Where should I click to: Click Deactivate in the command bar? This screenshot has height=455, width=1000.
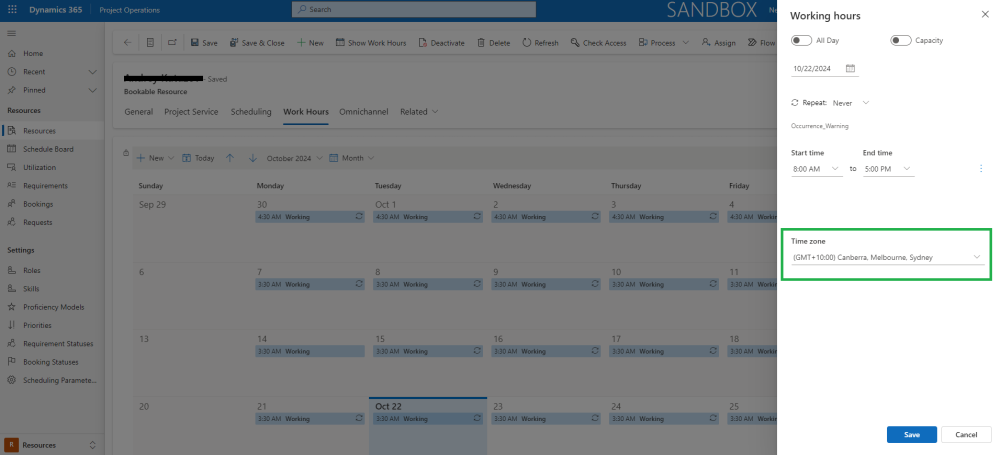[x=441, y=43]
